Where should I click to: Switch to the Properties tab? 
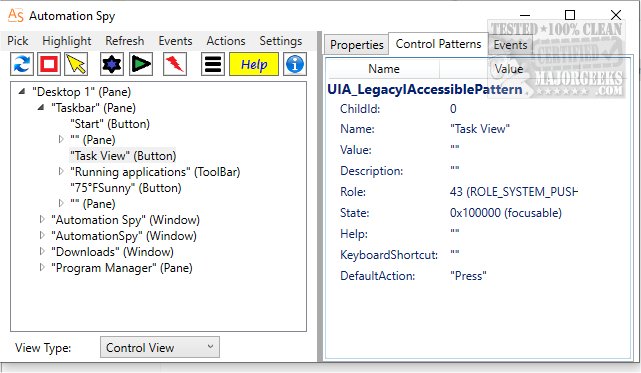(x=356, y=44)
